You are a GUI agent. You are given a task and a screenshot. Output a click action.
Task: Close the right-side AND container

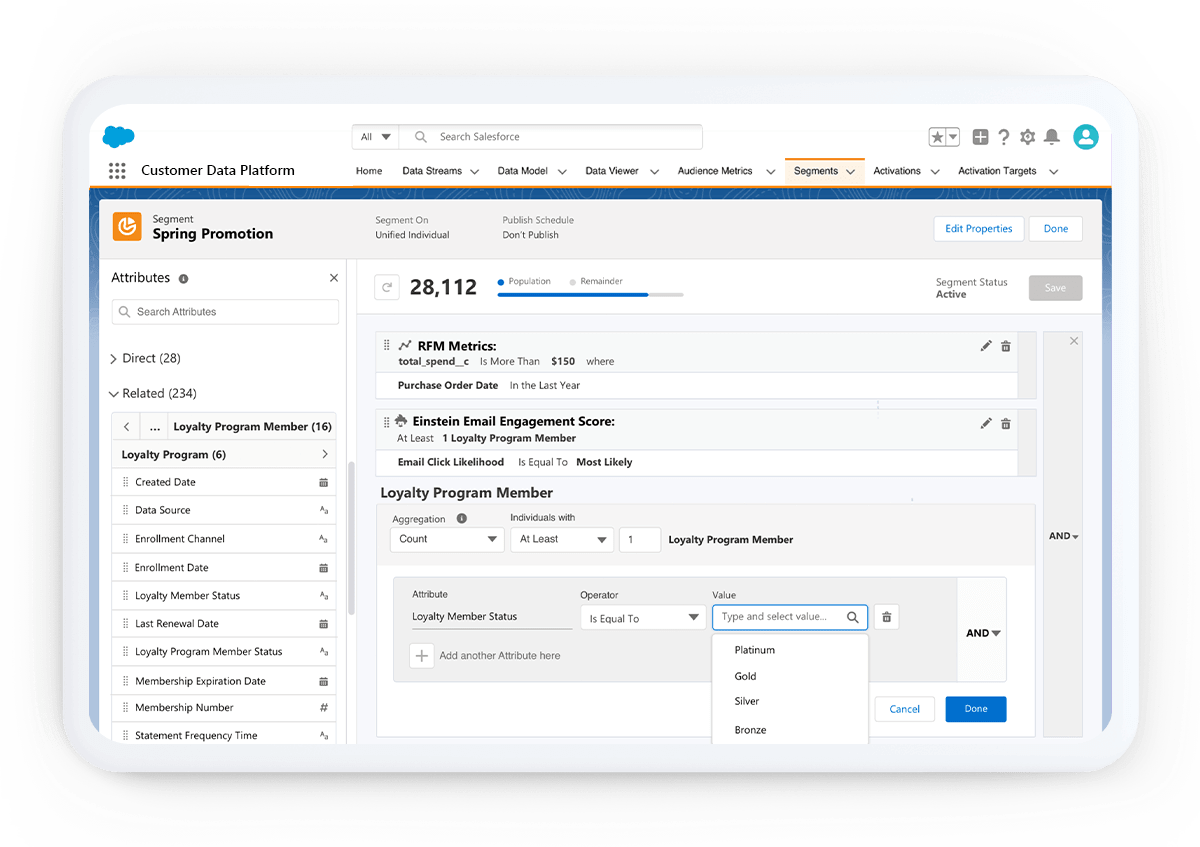pos(1074,341)
